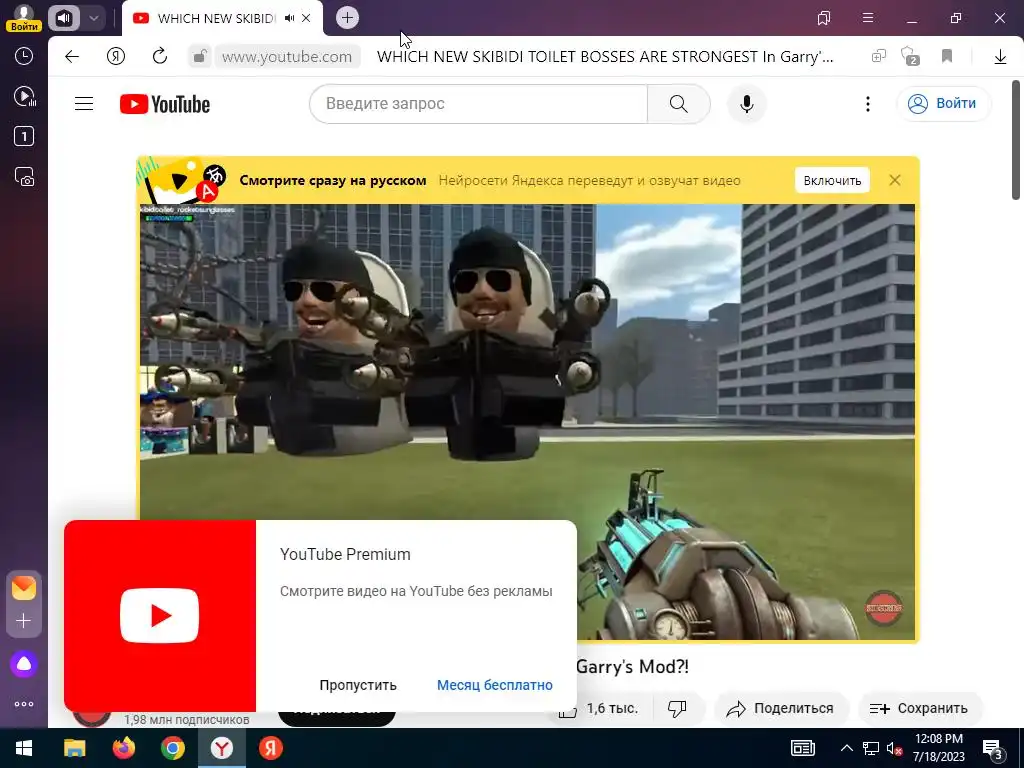Close the WHICH NEW SKIBIDI tab
Viewport: 1024px width, 768px height.
[306, 18]
